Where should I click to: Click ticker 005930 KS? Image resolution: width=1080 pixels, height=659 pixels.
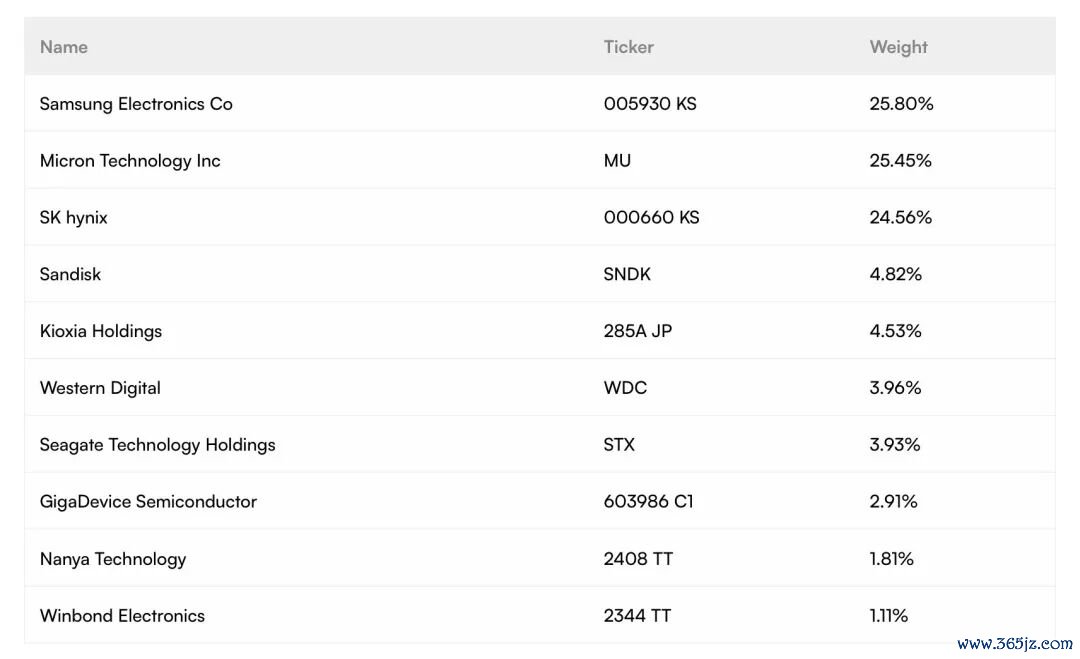[650, 104]
